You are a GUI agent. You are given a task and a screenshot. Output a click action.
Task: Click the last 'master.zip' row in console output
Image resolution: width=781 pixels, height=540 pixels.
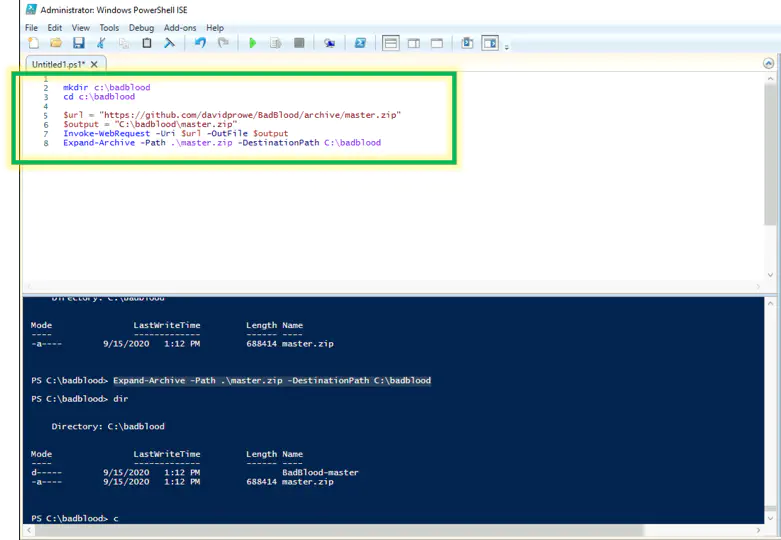tap(182, 482)
